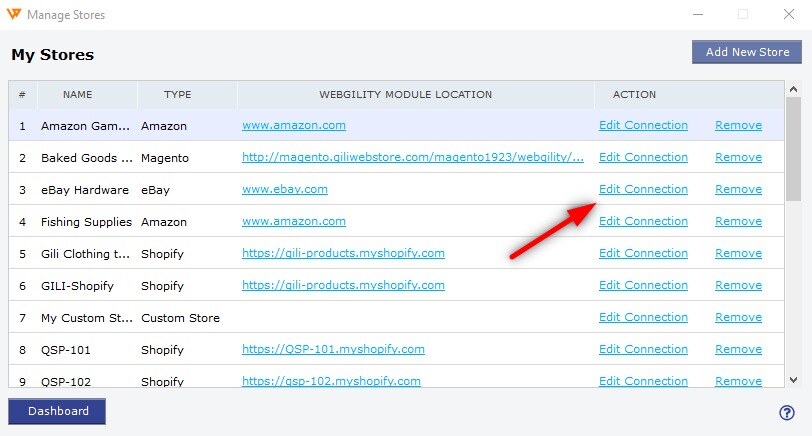Close the Manage Stores window
This screenshot has width=812, height=436.
(789, 14)
